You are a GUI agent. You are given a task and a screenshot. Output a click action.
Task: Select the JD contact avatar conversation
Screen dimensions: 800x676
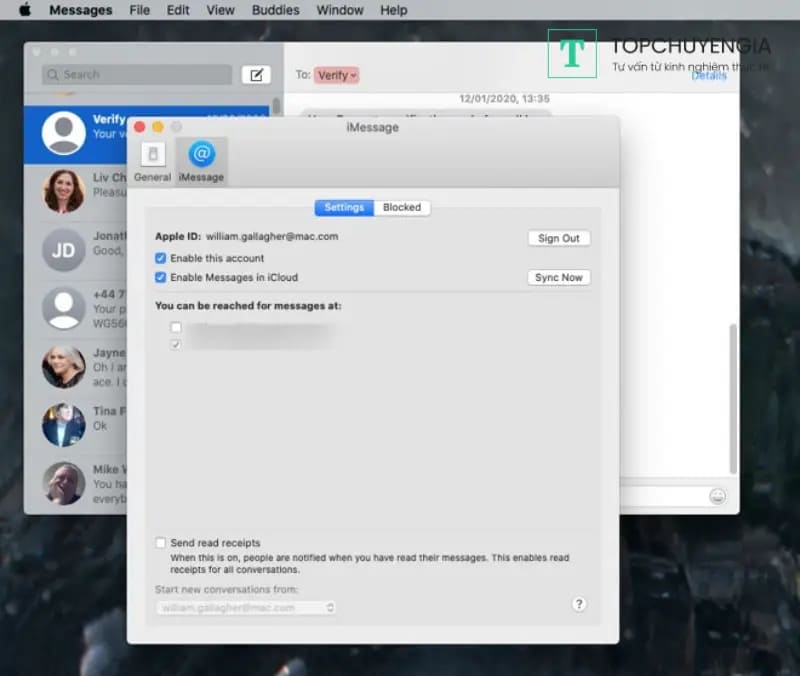click(x=63, y=250)
